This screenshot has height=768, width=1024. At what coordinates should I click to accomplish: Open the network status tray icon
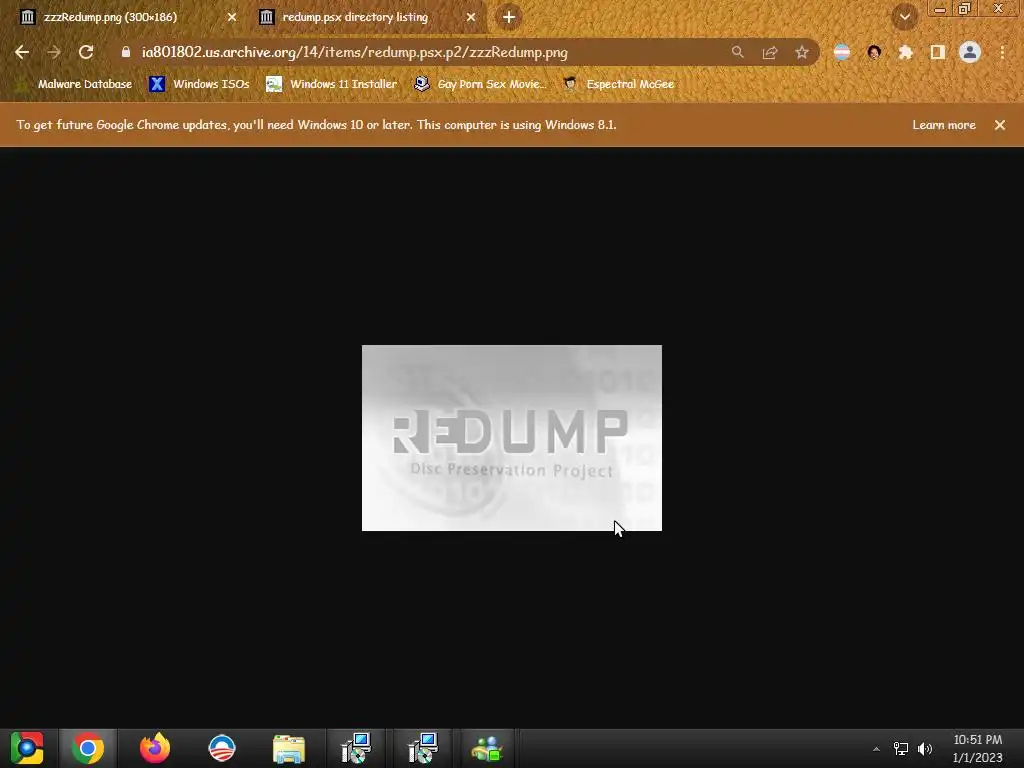[901, 749]
